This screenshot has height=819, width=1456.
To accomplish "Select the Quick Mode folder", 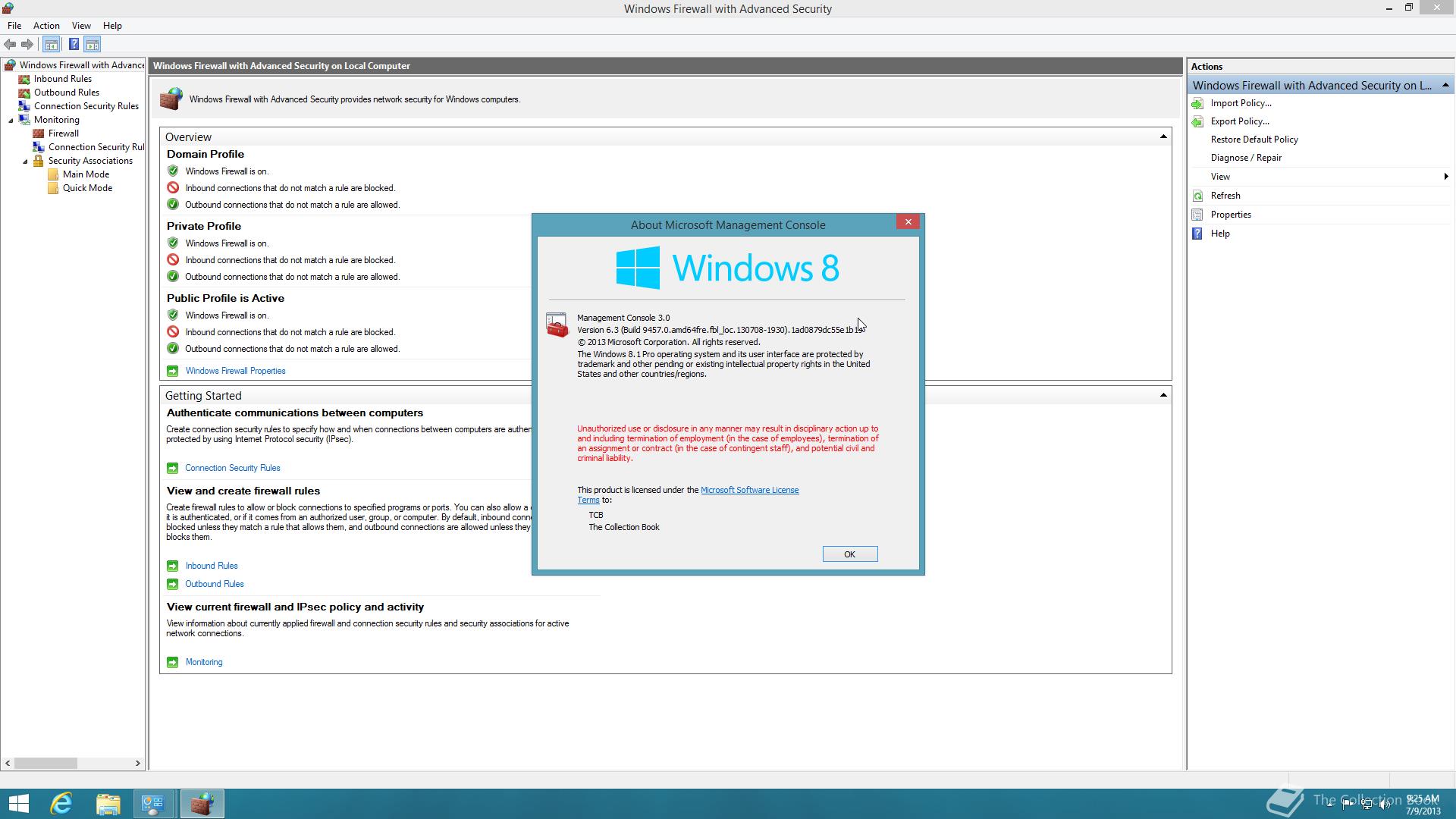I will click(87, 188).
